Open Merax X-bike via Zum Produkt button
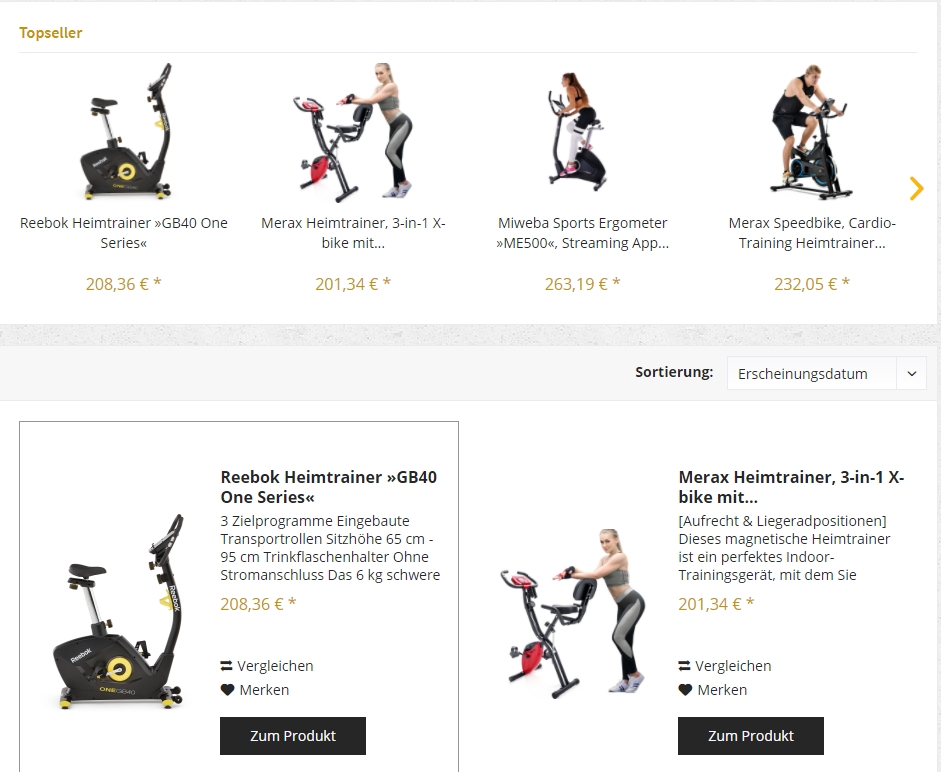This screenshot has height=772, width=941. pyautogui.click(x=751, y=735)
